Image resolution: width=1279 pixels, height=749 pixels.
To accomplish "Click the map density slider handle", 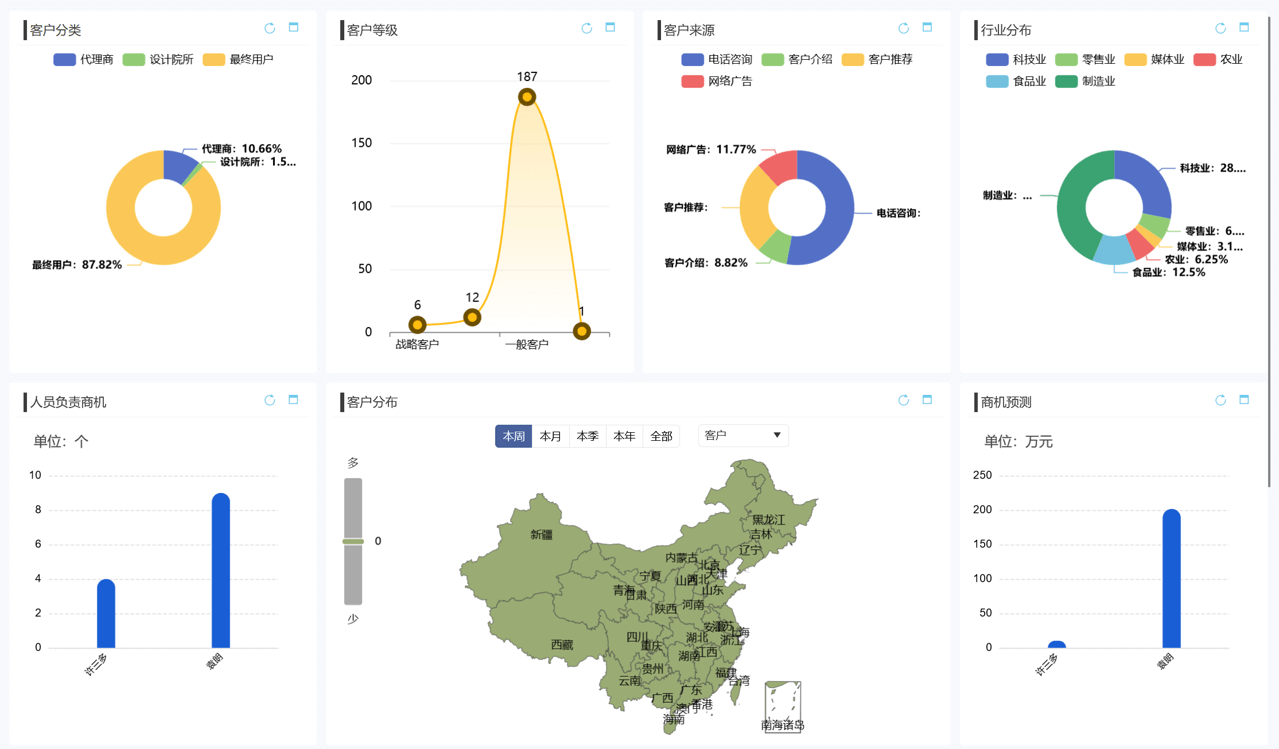I will (x=353, y=541).
